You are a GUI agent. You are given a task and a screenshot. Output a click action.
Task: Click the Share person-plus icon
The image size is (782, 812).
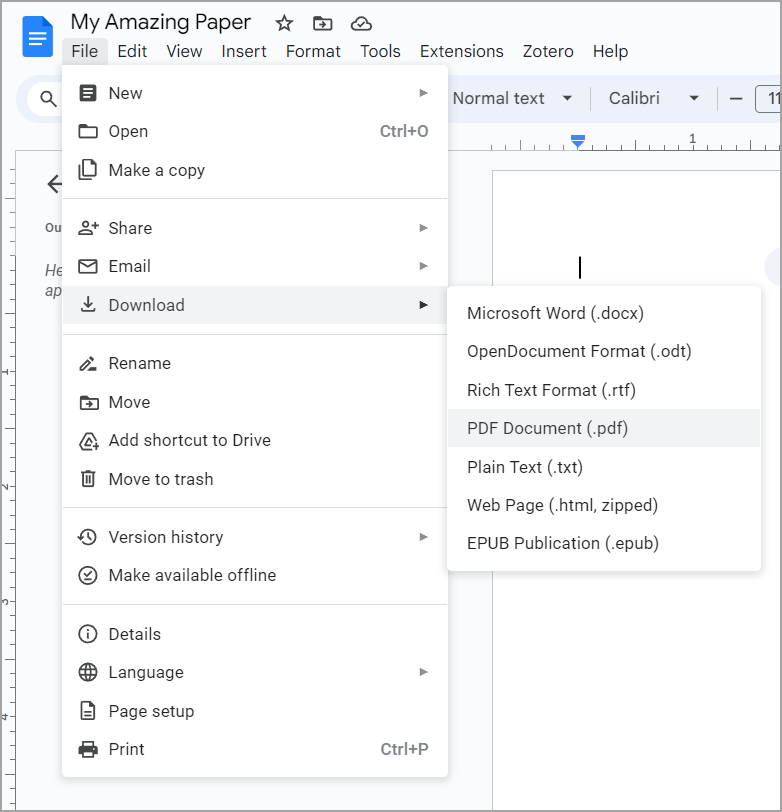click(x=88, y=228)
